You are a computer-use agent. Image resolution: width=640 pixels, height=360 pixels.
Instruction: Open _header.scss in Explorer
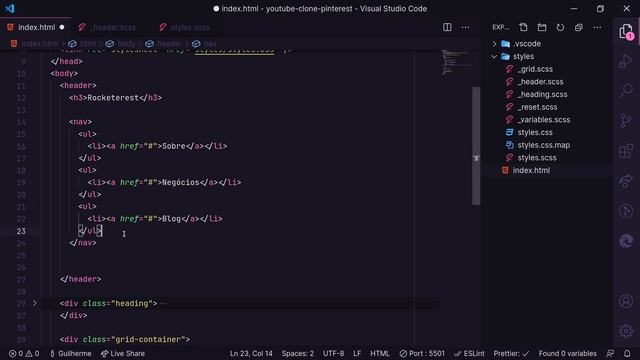tap(540, 82)
